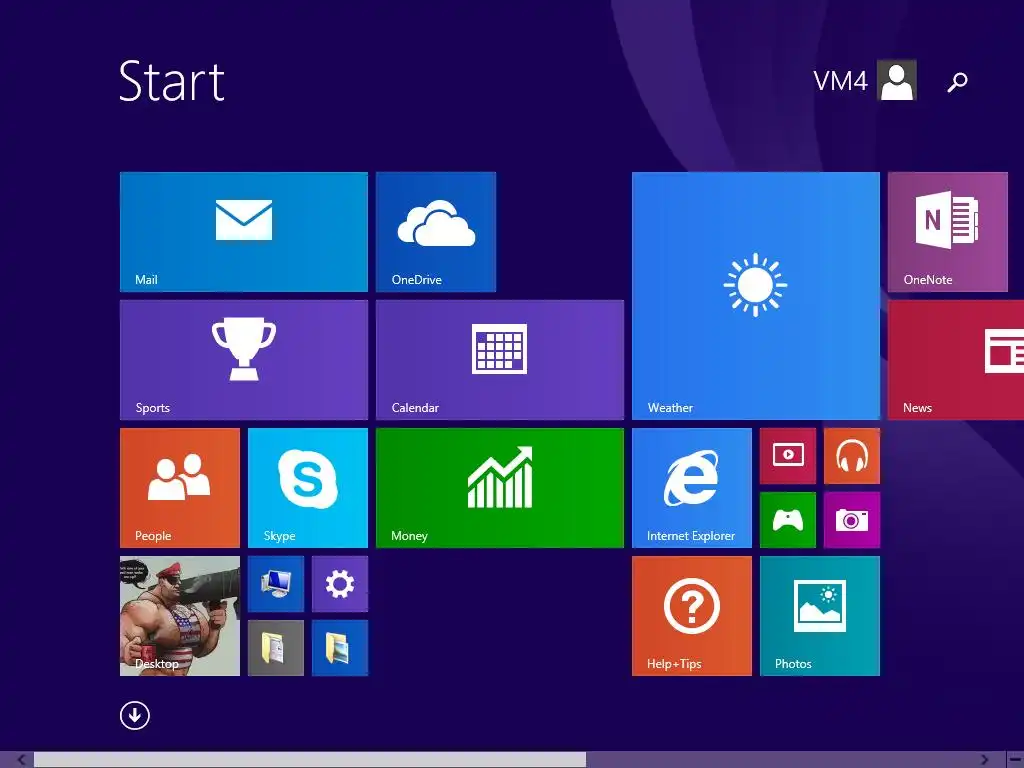
Task: Open the Documents folder tile
Action: click(x=276, y=648)
